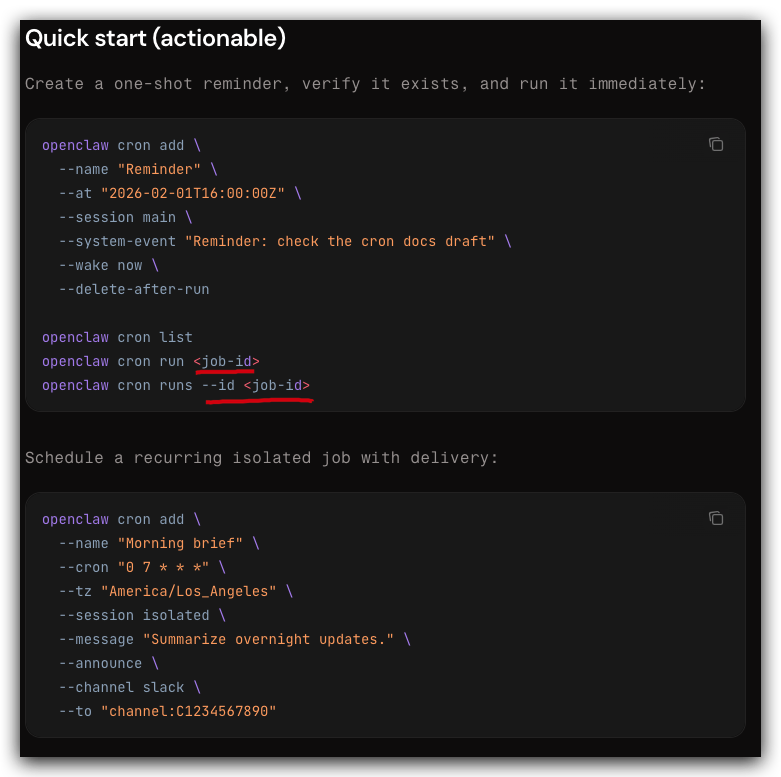Click the '--wake now' line

(x=109, y=265)
